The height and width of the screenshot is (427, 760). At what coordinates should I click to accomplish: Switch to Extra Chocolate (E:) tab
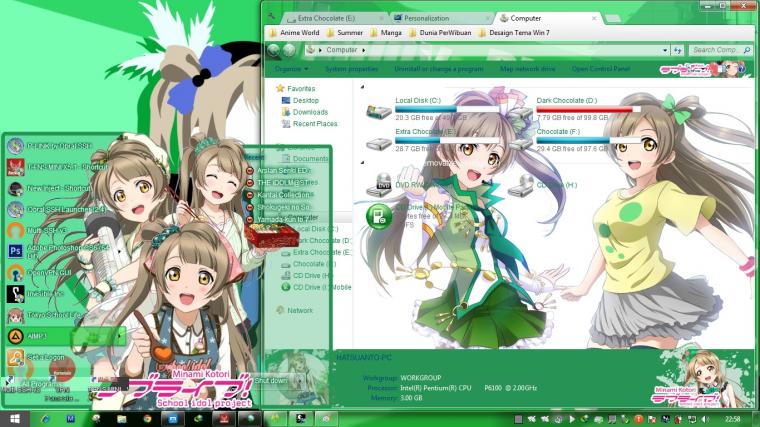334,18
